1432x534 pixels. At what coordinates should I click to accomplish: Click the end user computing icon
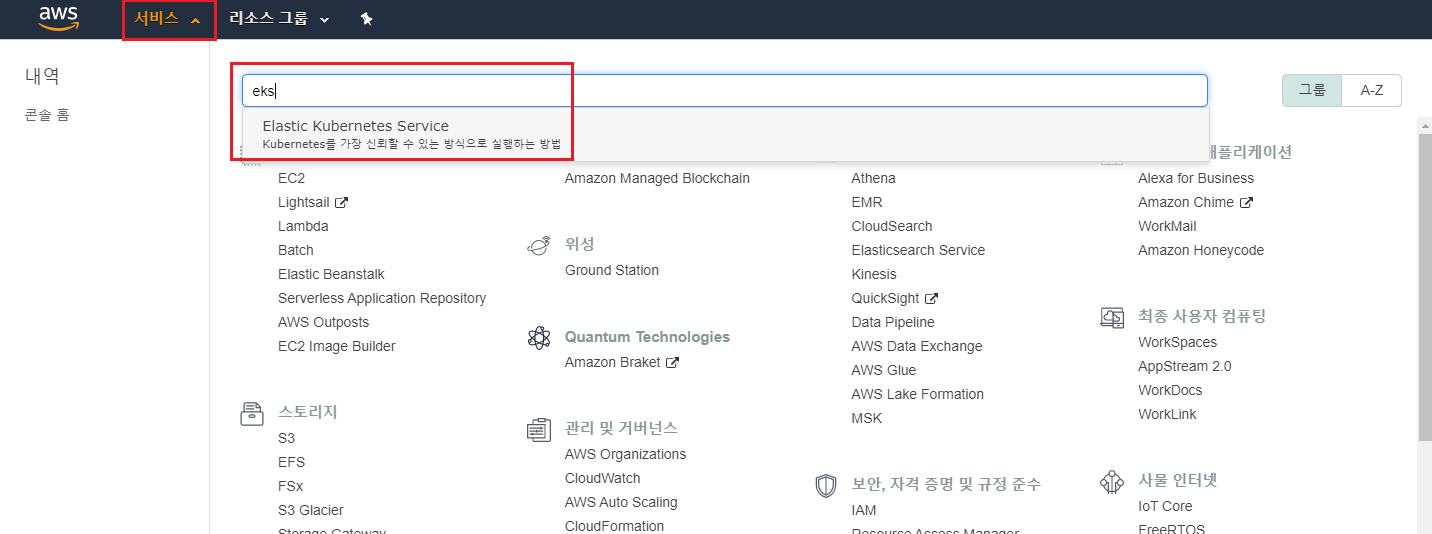click(1112, 317)
